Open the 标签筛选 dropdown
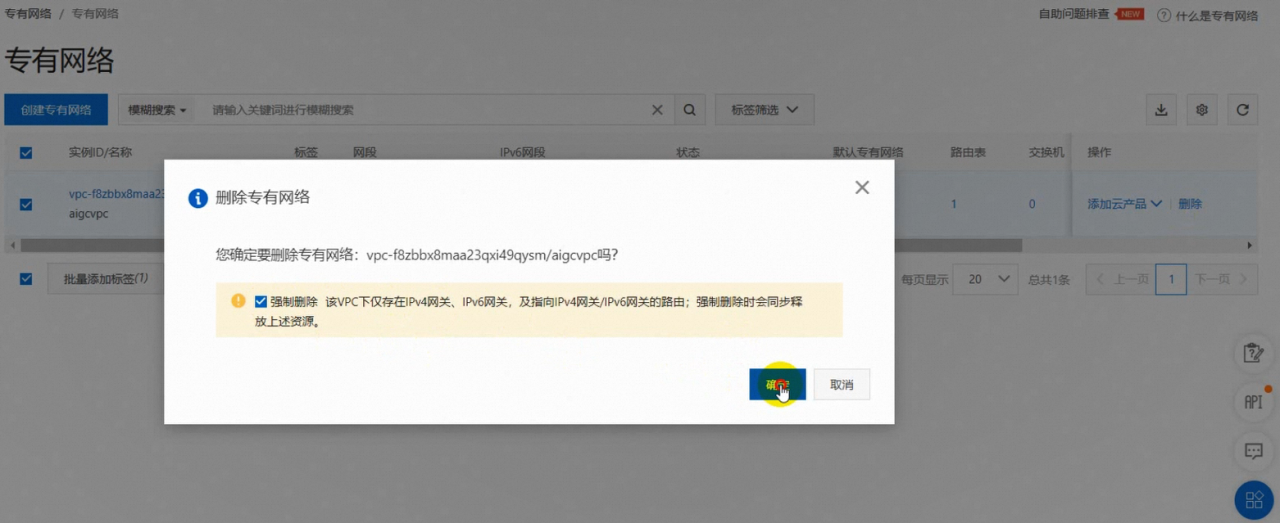The width and height of the screenshot is (1280, 523). [x=764, y=110]
